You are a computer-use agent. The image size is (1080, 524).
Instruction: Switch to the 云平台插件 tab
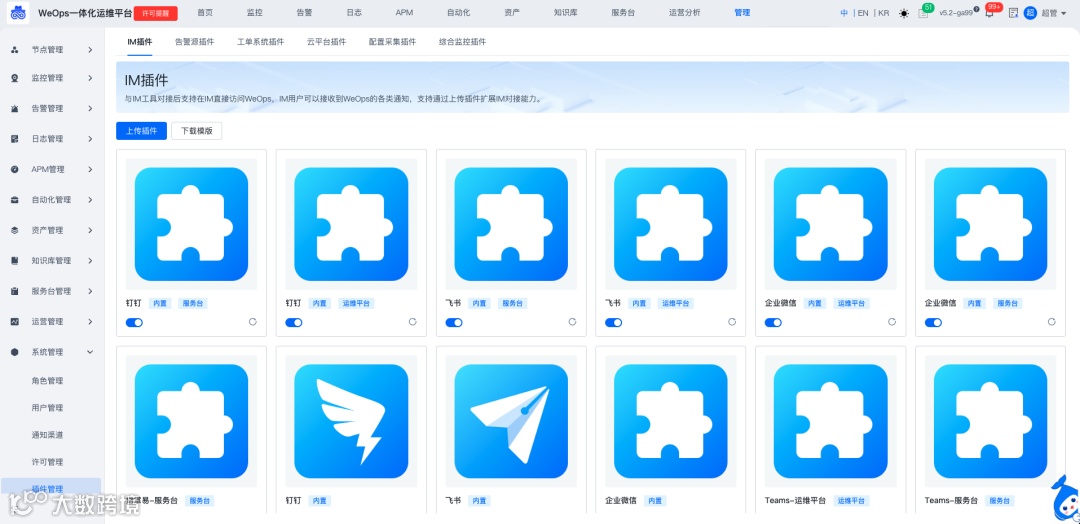[x=326, y=42]
